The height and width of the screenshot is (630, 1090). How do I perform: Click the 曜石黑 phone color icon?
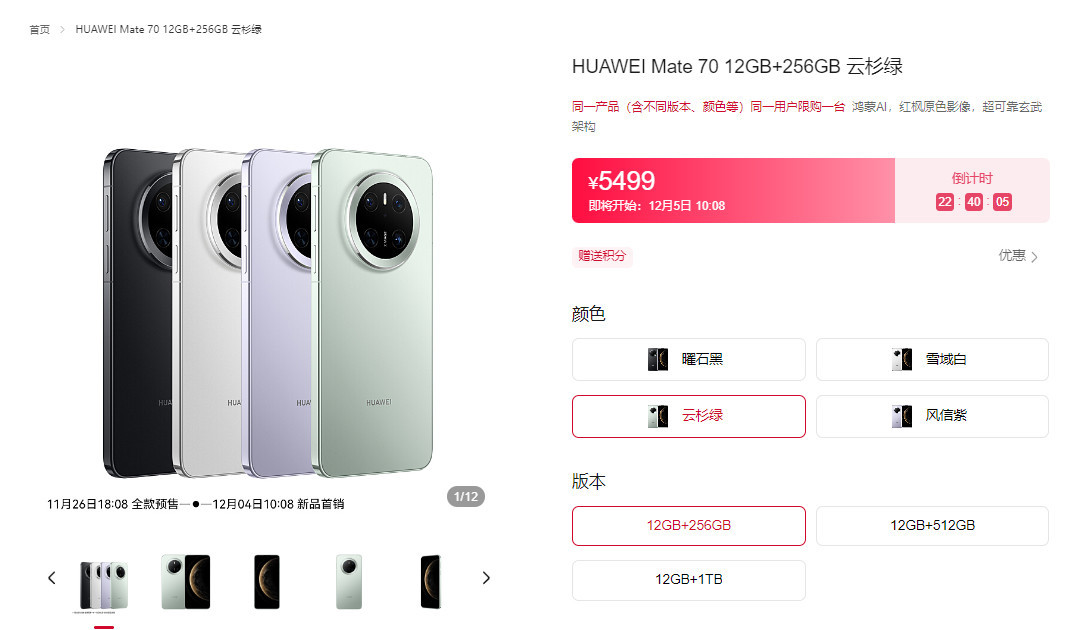coord(658,360)
